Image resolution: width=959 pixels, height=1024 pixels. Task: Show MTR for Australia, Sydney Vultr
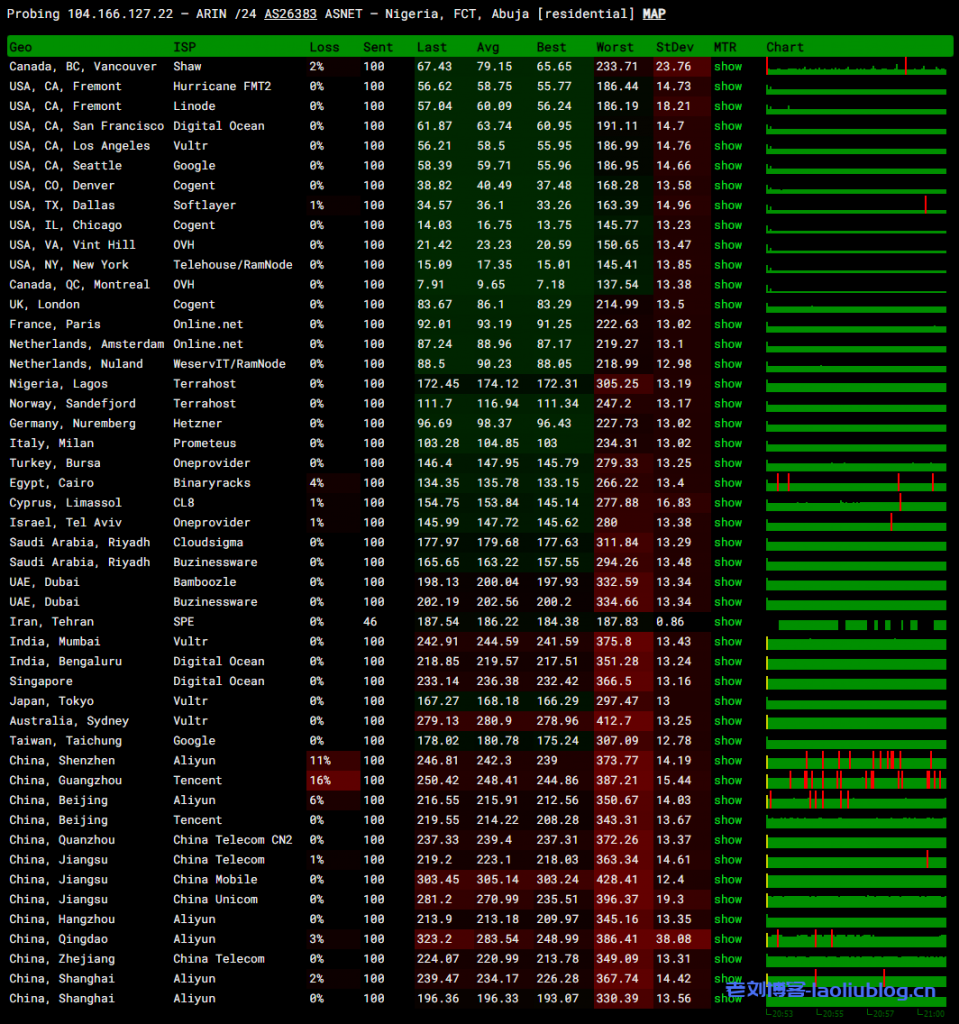728,721
